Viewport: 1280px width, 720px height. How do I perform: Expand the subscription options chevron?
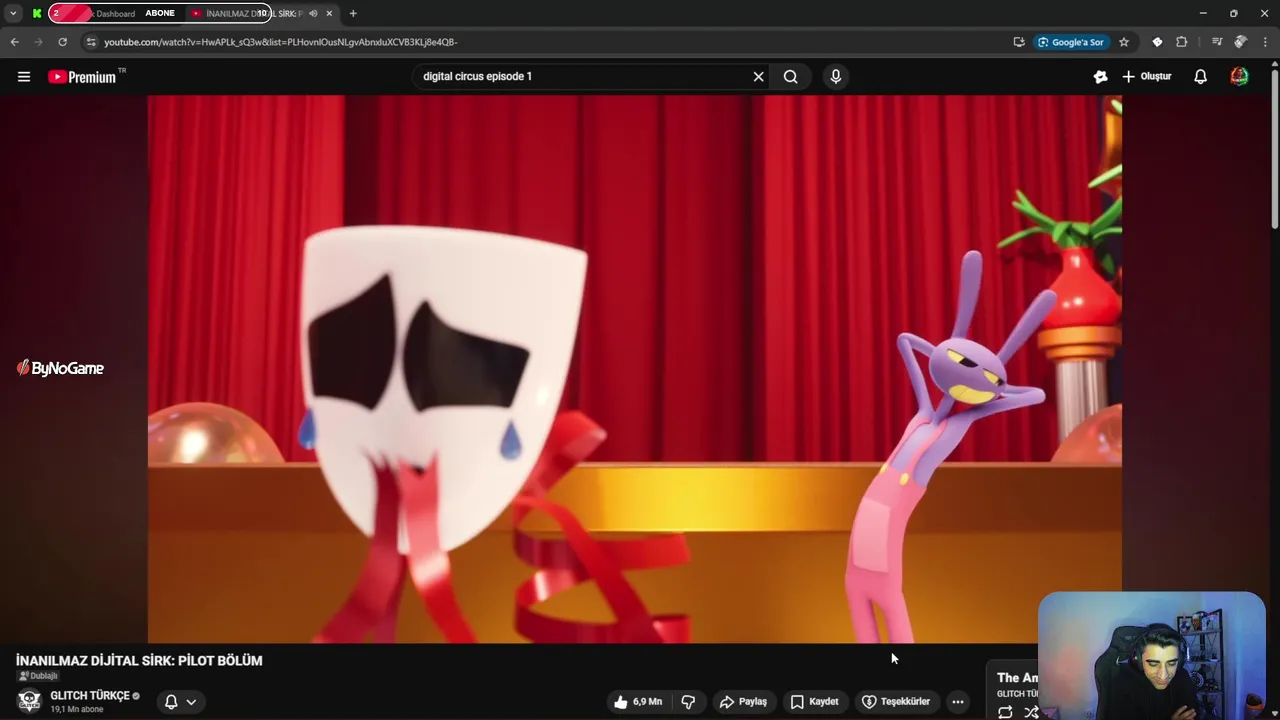[x=191, y=702]
